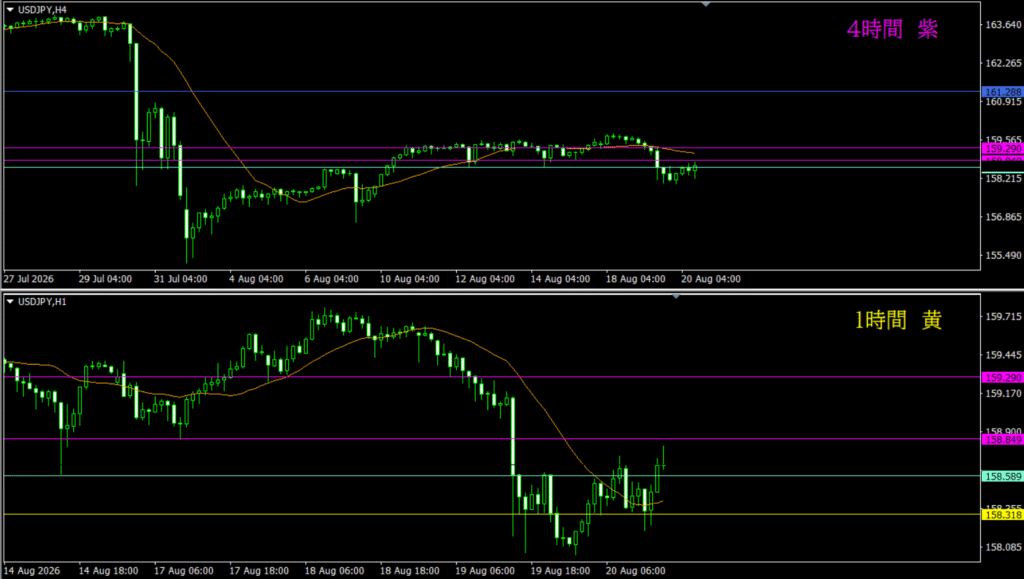
Task: Click the magenta 158.849 price label
Action: [x=1002, y=439]
